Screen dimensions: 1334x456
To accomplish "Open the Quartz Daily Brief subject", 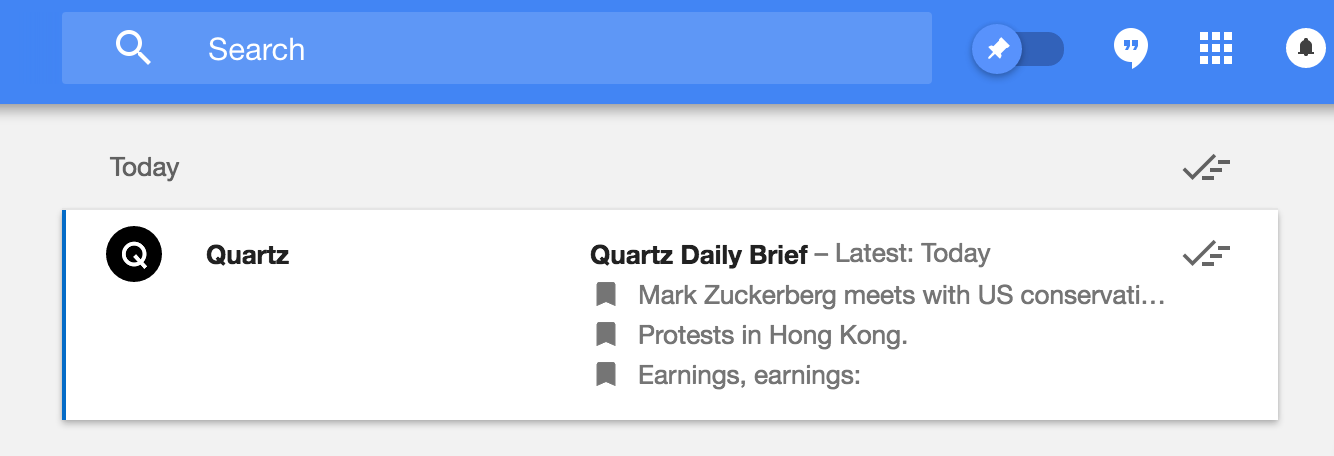I will coord(699,255).
